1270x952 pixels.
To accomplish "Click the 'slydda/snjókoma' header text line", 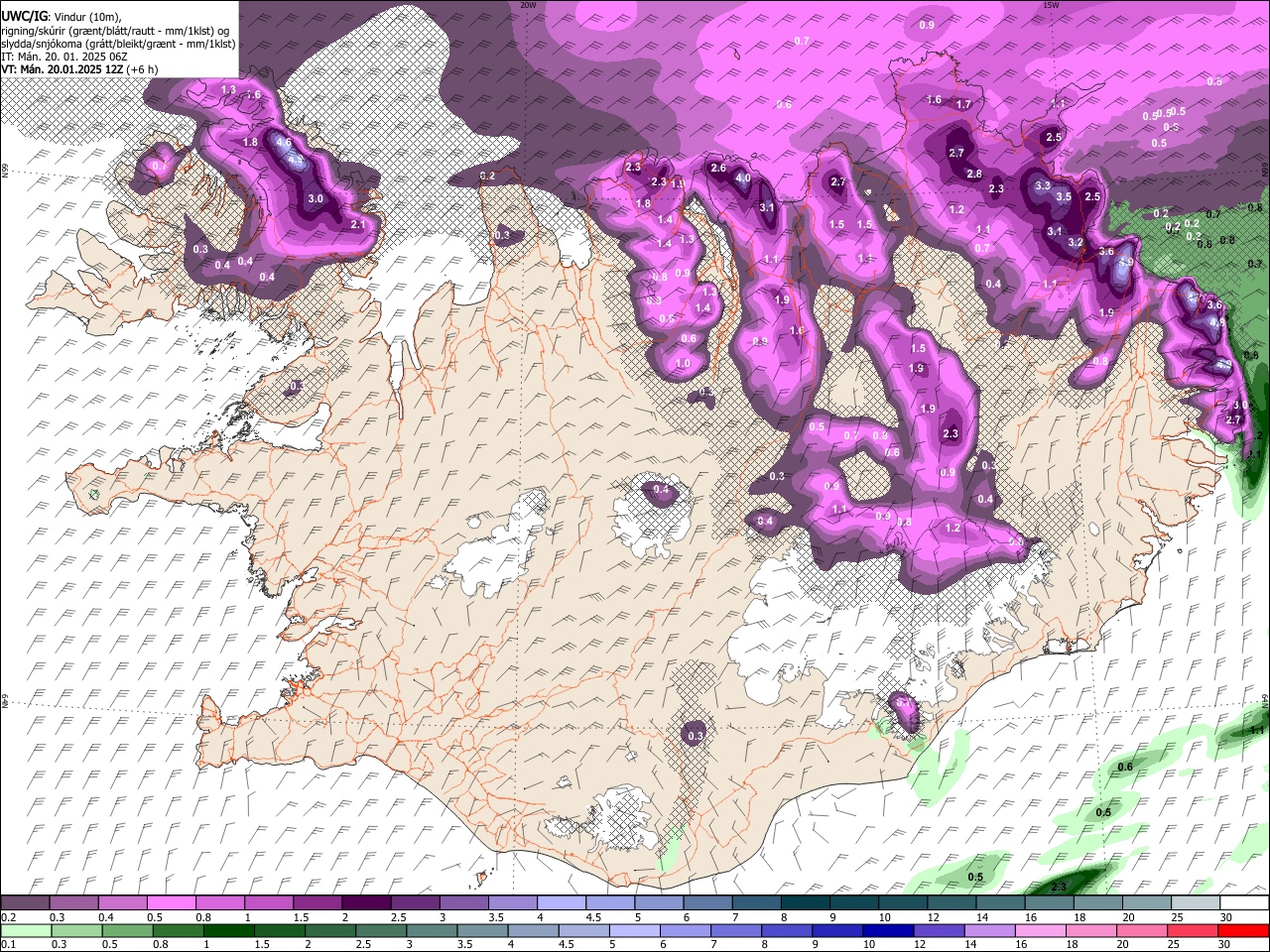I will pyautogui.click(x=118, y=44).
